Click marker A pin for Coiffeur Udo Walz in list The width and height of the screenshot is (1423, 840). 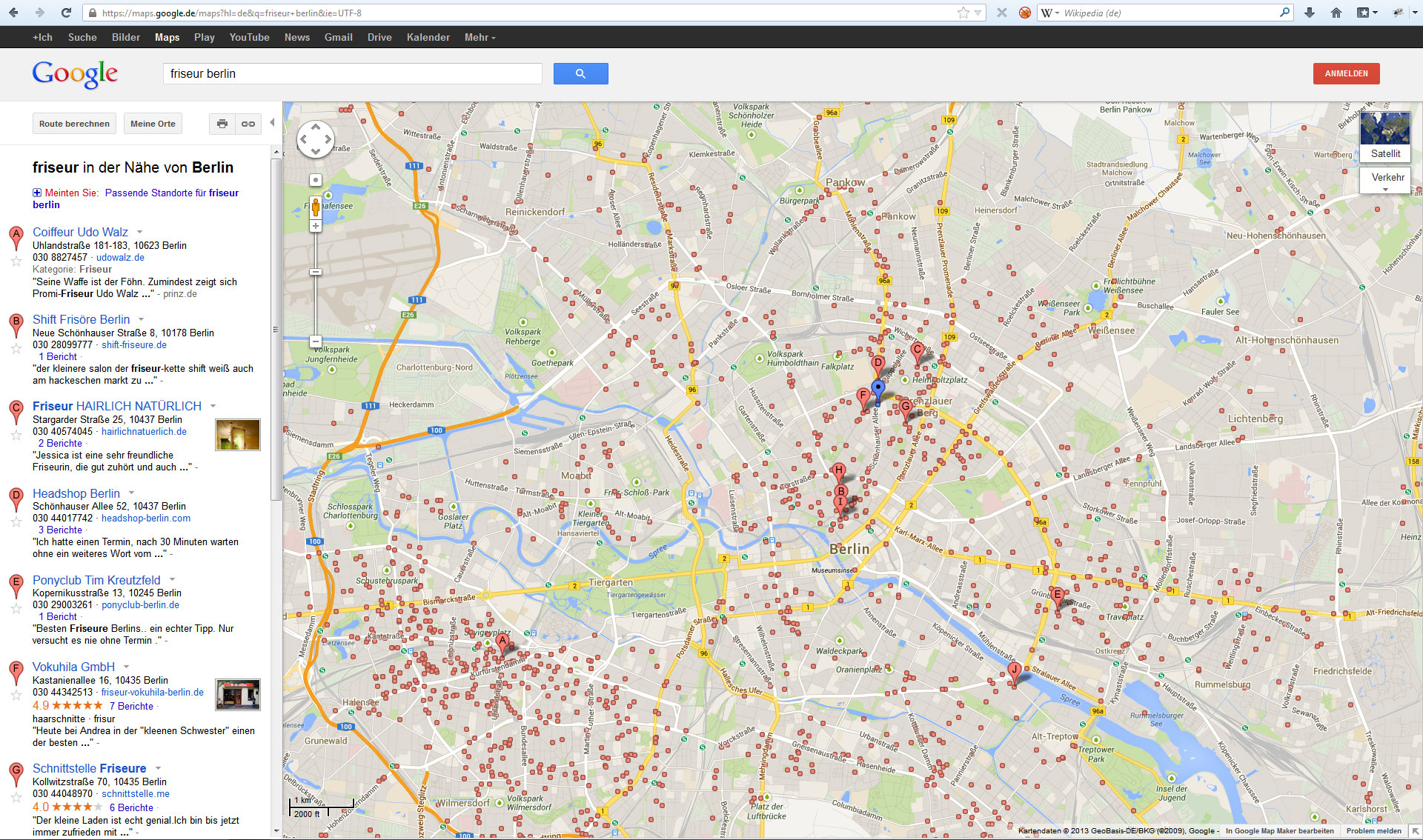(16, 238)
